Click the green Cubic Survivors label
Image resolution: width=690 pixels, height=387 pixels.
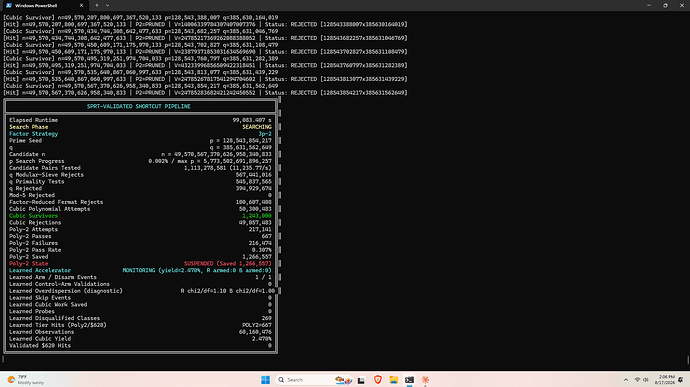click(x=33, y=216)
